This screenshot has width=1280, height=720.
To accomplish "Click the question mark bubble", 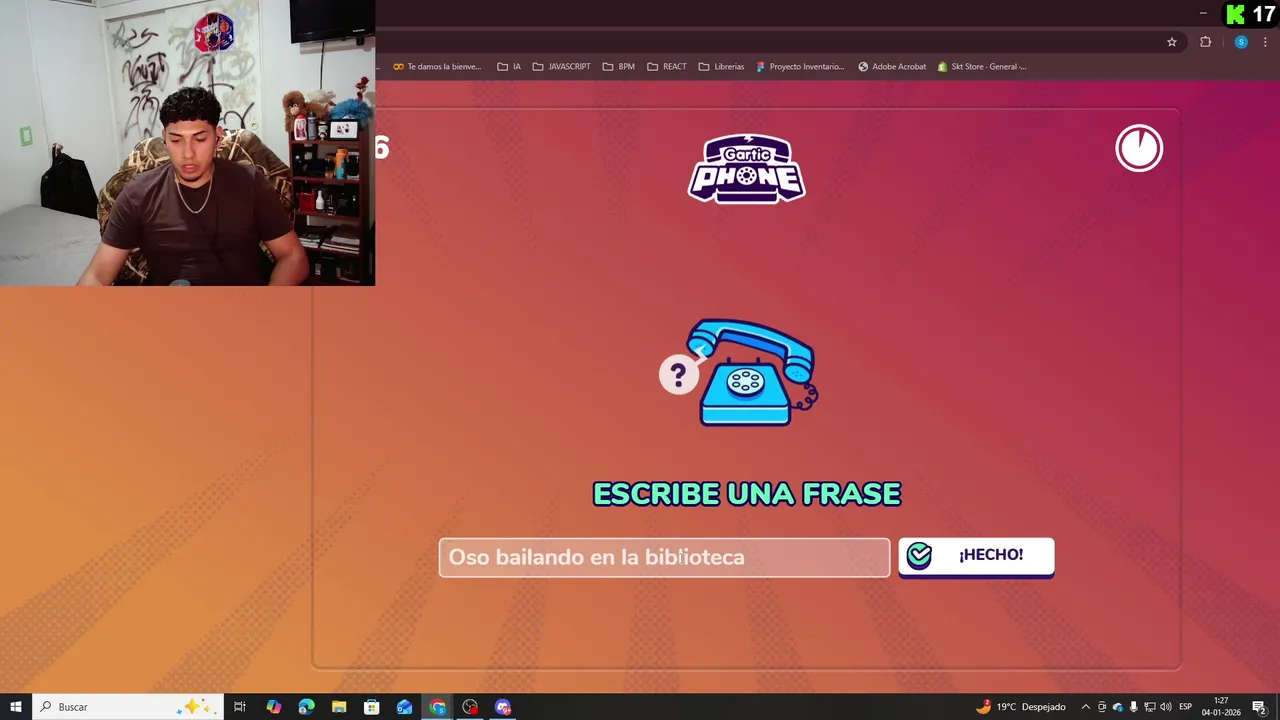I will [678, 375].
